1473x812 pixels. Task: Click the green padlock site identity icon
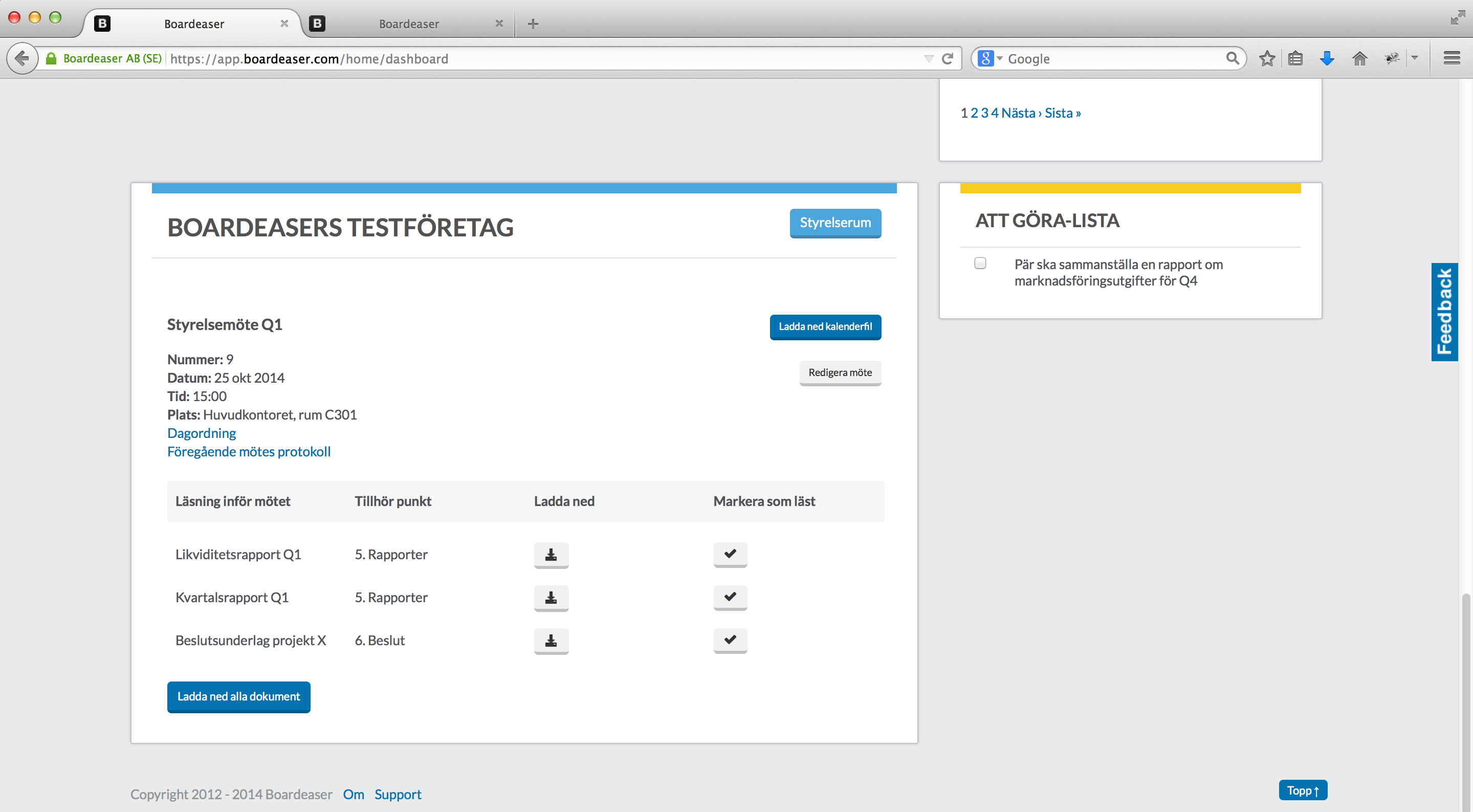tap(51, 58)
